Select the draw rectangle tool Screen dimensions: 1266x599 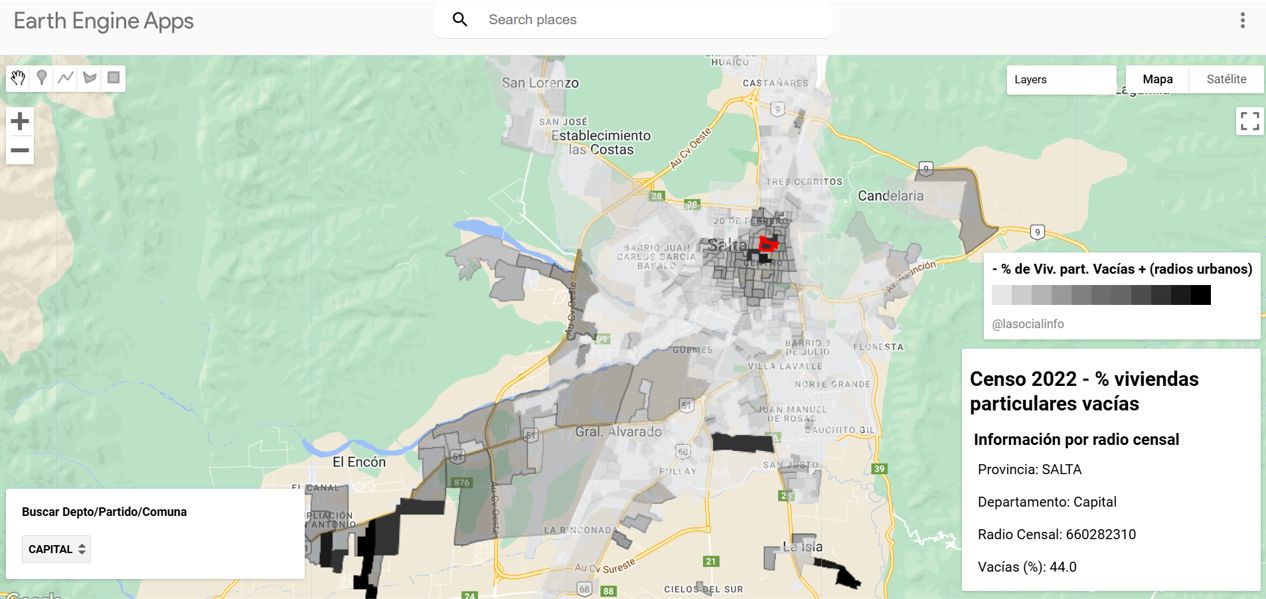[x=113, y=78]
